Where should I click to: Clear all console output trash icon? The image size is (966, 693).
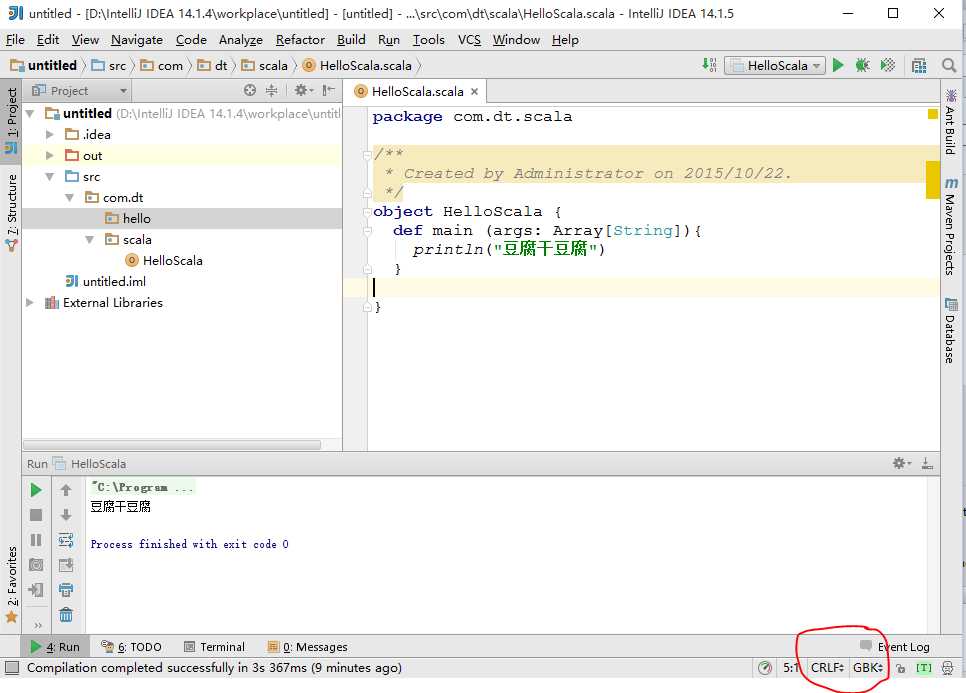point(66,615)
